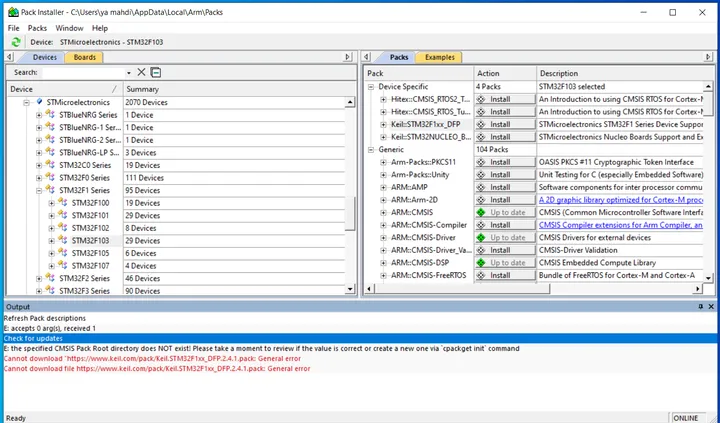Switch to the Examples tab
The image size is (720, 423).
point(439,57)
